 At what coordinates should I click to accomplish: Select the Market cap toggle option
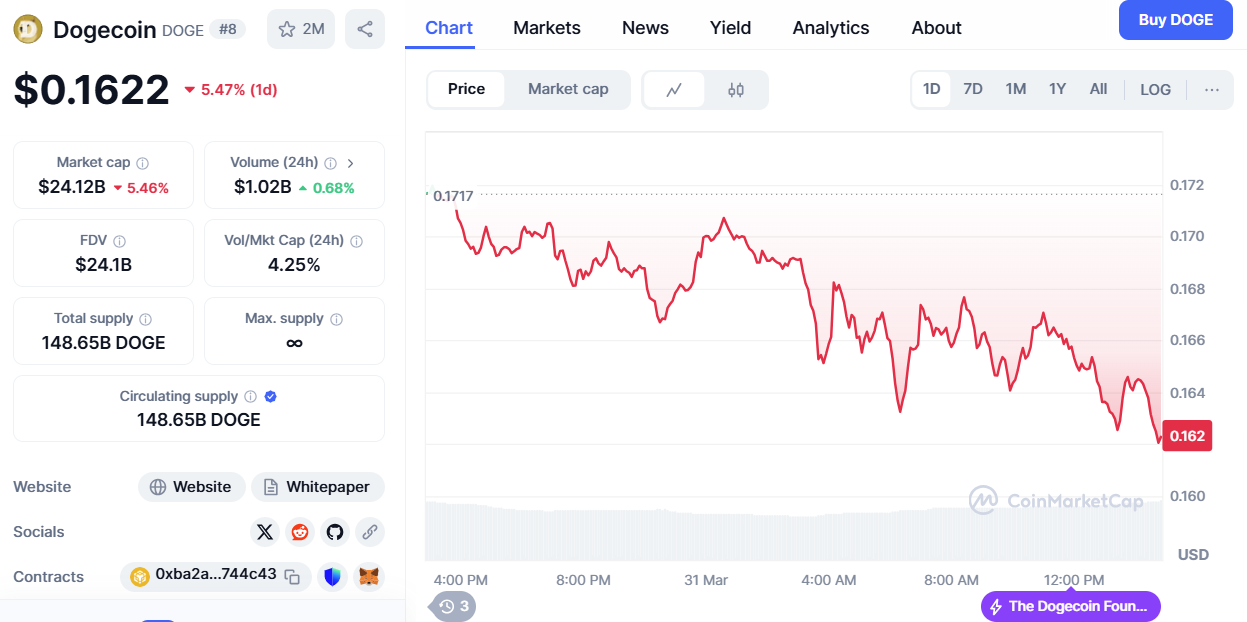pyautogui.click(x=568, y=89)
